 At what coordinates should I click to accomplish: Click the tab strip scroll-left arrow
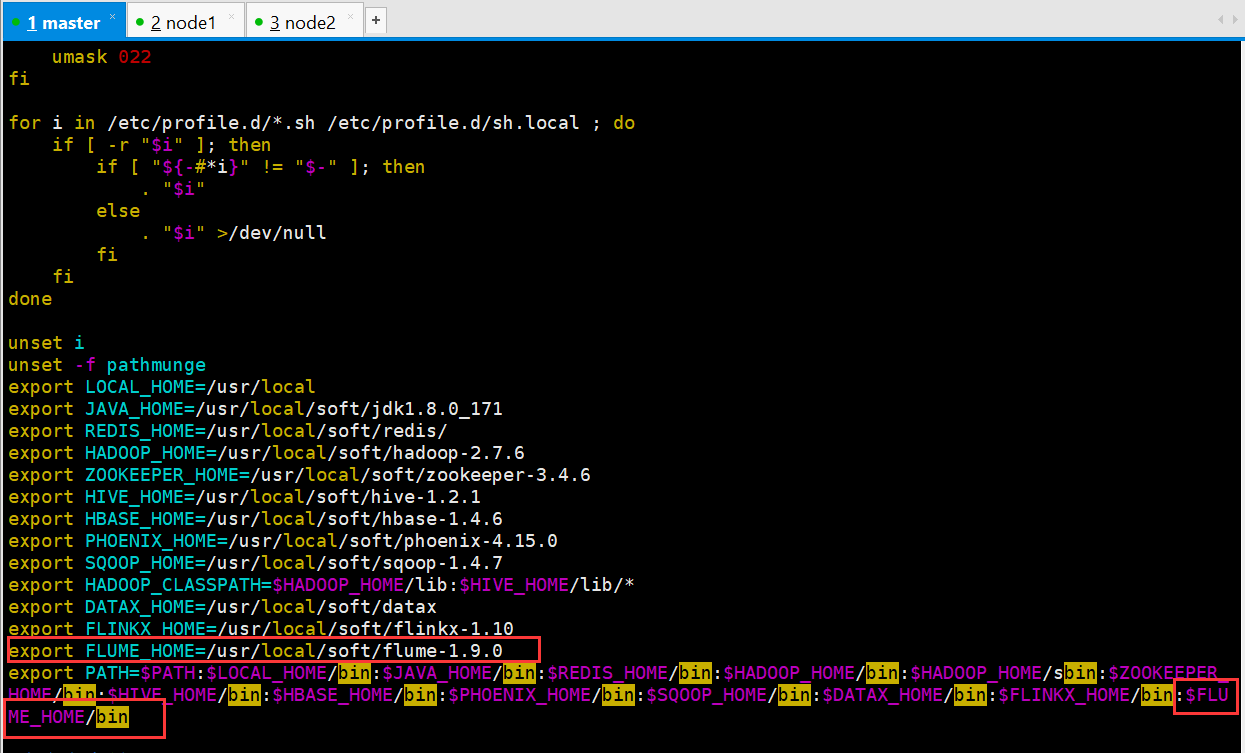1219,20
